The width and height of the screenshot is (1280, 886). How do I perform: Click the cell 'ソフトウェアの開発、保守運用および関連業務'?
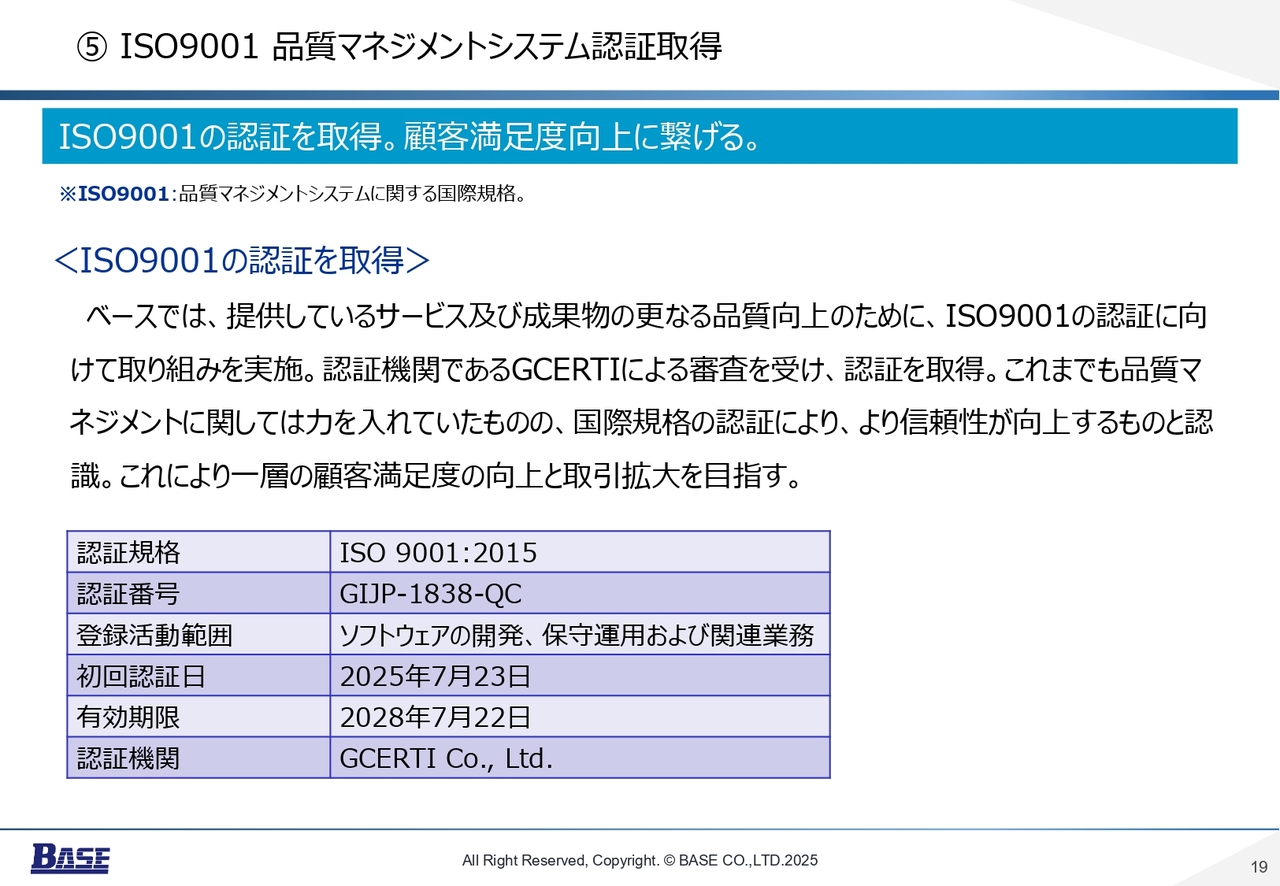pos(580,634)
